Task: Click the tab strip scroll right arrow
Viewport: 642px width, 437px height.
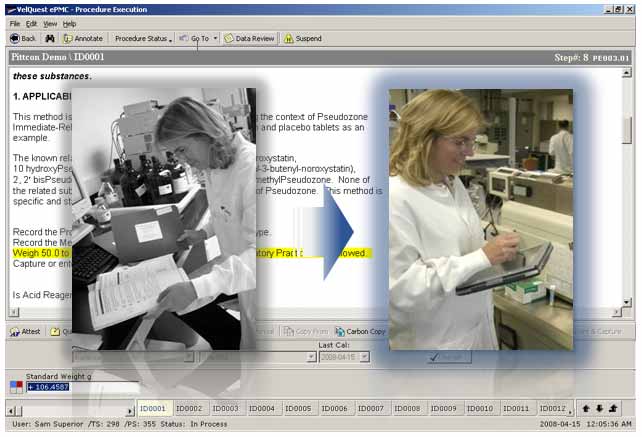Action: tap(130, 410)
